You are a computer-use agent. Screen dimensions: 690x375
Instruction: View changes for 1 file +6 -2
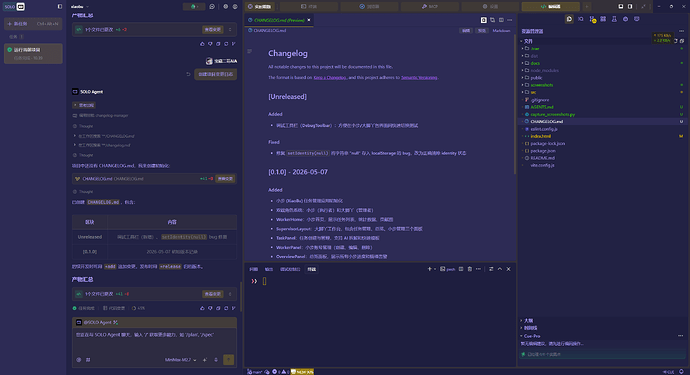(212, 29)
